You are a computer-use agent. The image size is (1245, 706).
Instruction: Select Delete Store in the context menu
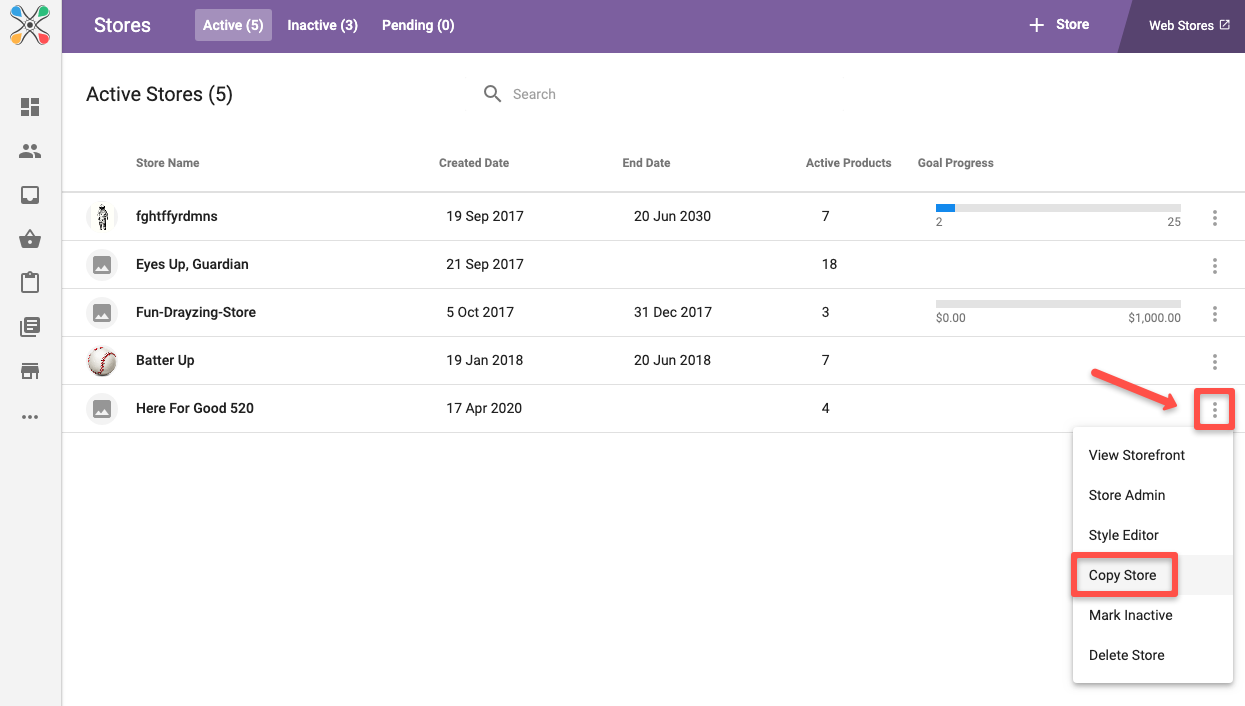tap(1126, 655)
